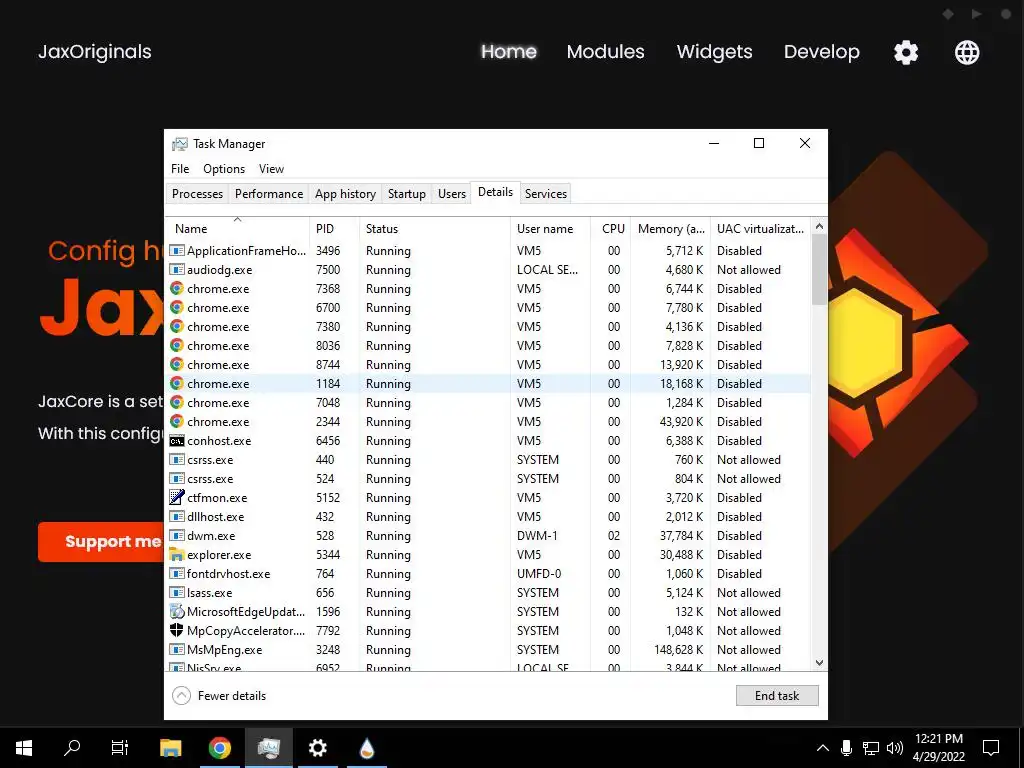Viewport: 1024px width, 768px height.
Task: Select chrome.exe row with PID 8744
Action: point(488,364)
